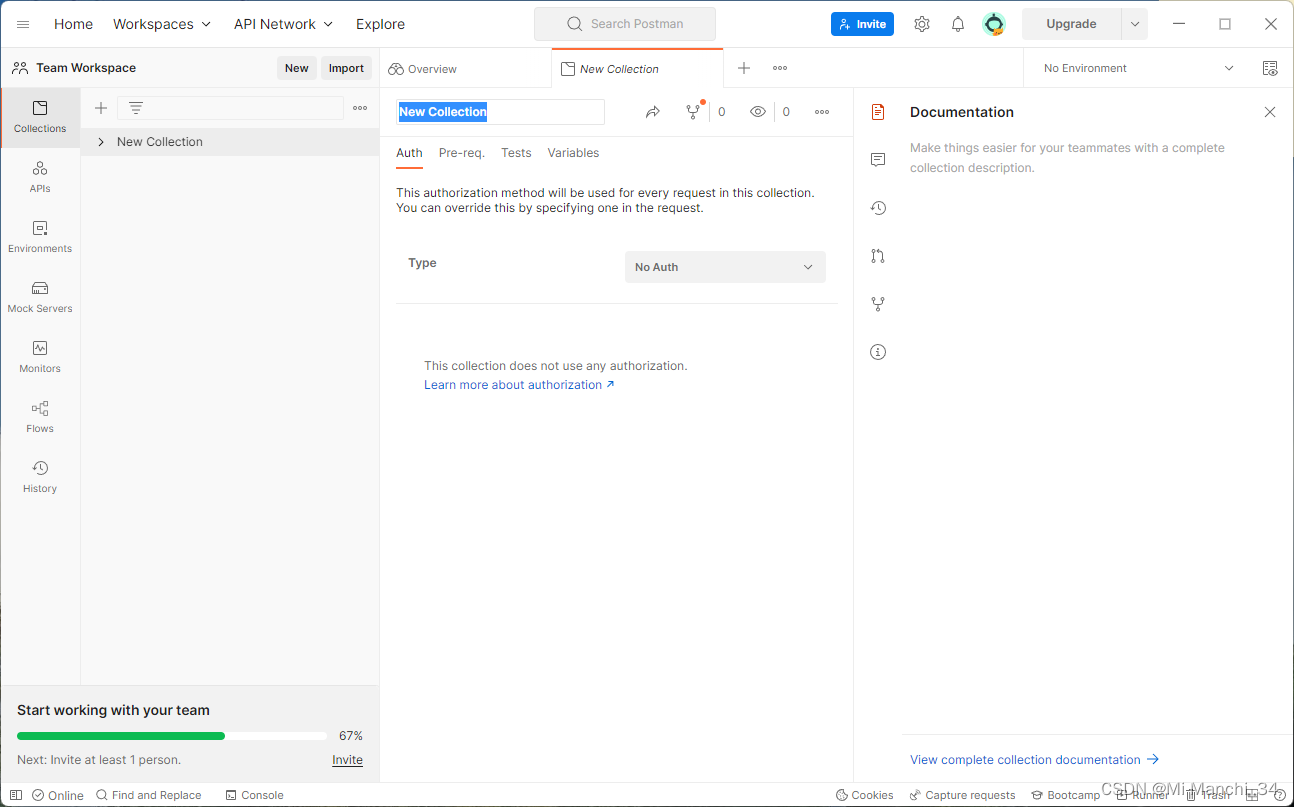
Task: Toggle watch collection eye icon
Action: (x=758, y=112)
